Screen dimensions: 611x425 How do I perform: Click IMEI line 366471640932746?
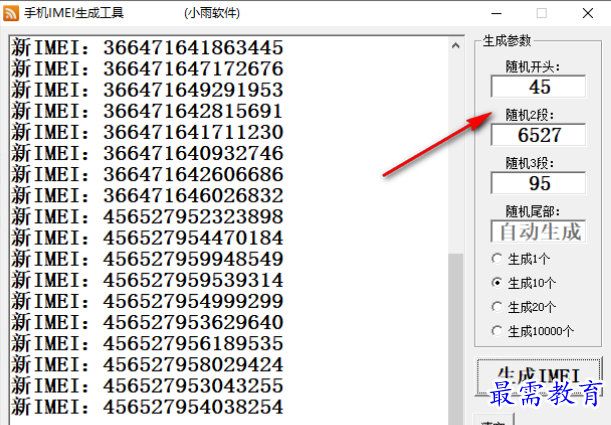(x=147, y=153)
